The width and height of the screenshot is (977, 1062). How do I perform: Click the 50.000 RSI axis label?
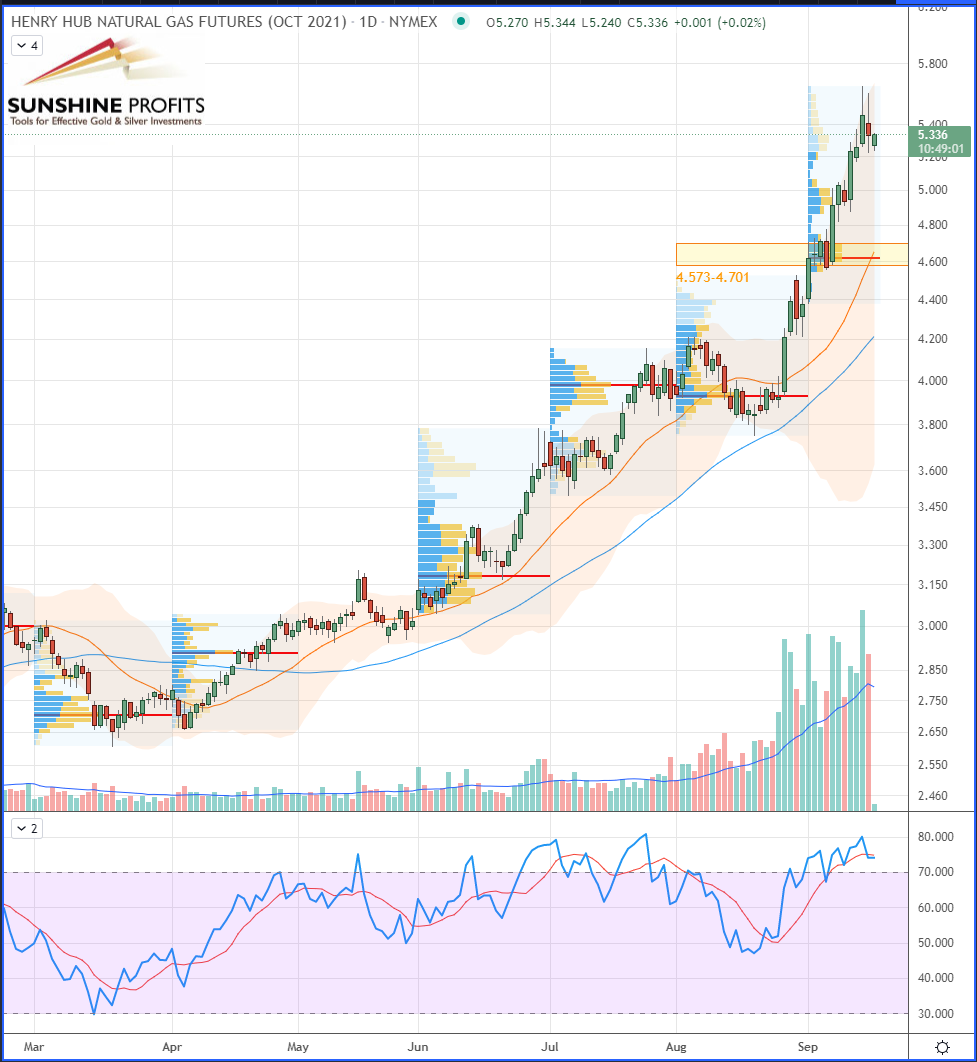[x=935, y=943]
